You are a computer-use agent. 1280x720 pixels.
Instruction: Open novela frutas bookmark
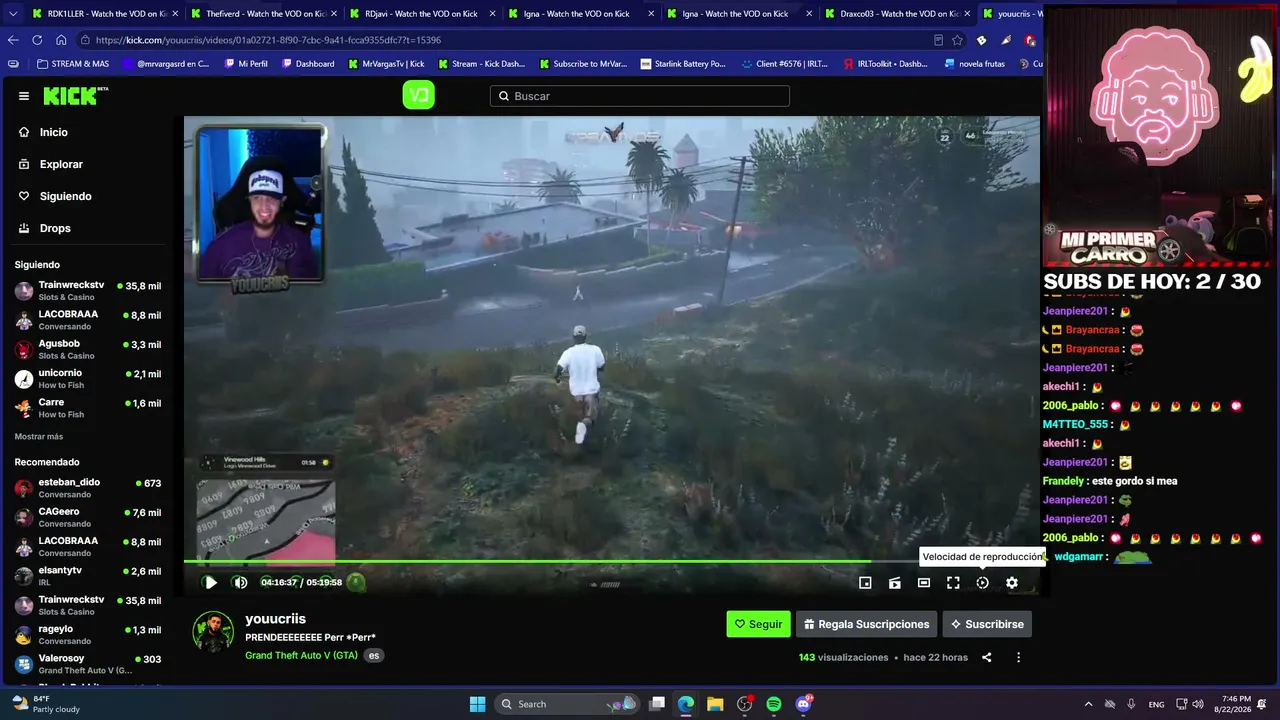[975, 64]
